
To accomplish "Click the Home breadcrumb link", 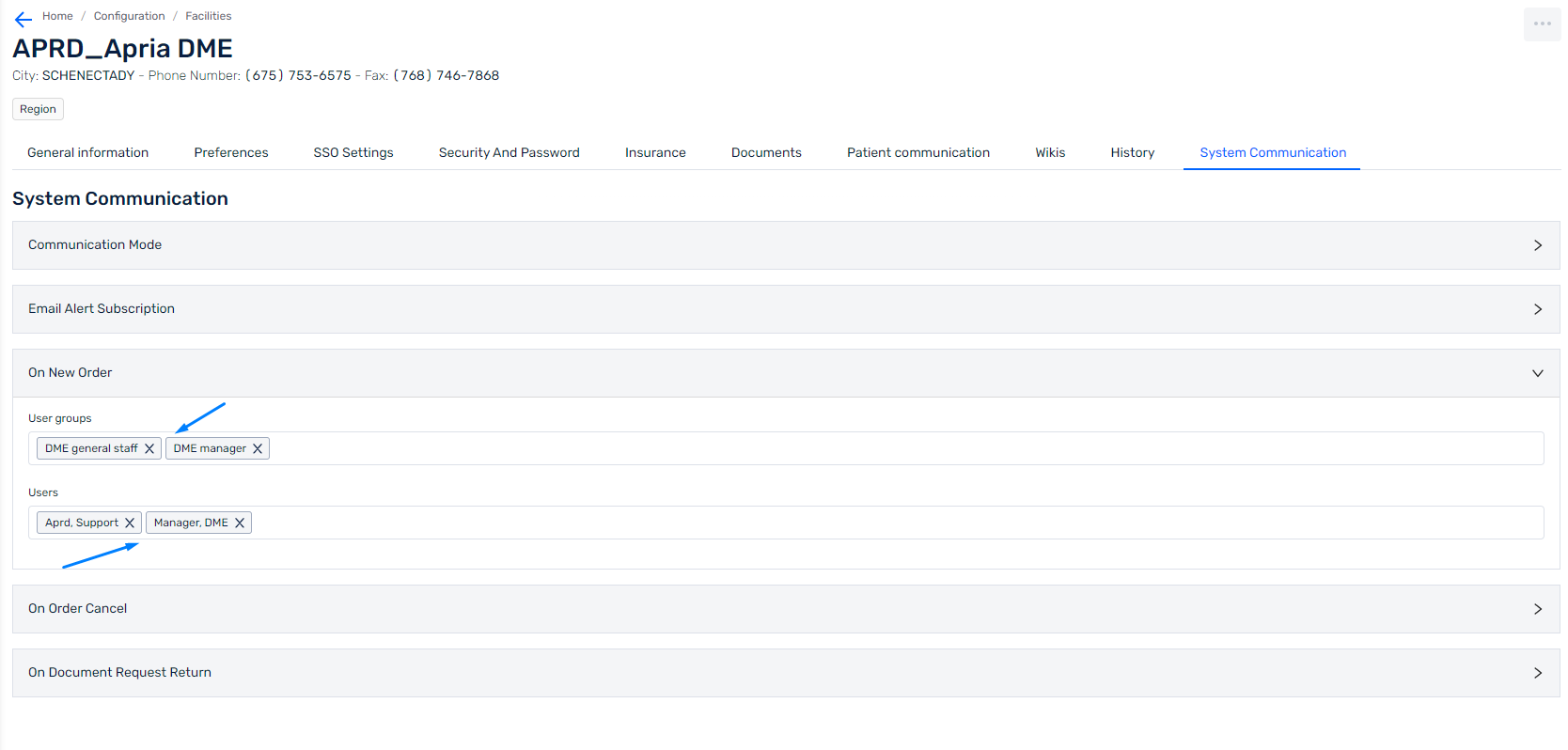I will [x=57, y=16].
